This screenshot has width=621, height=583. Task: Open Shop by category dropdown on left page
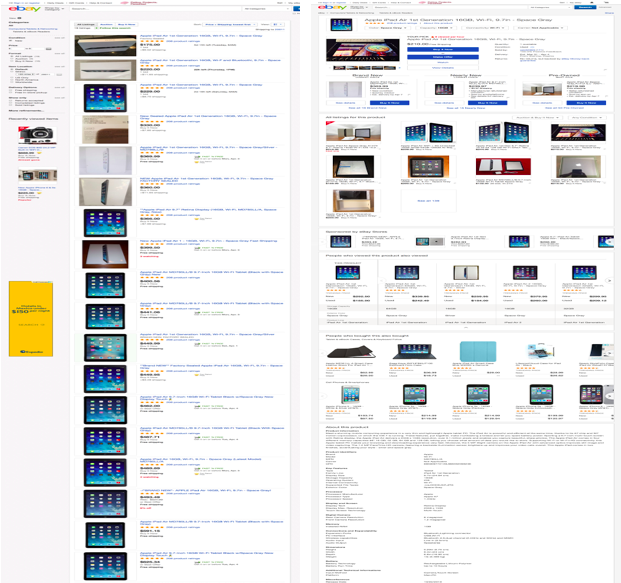pyautogui.click(x=54, y=8)
